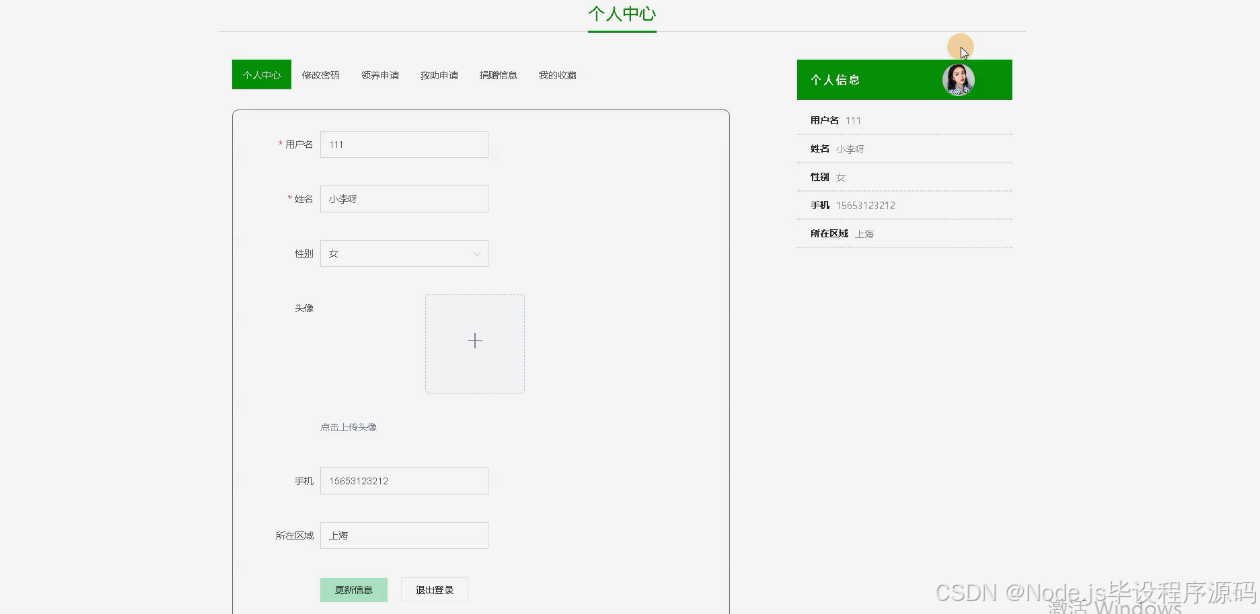Click the 个人信息 panel header text
Viewport: 1260px width, 614px height.
coord(835,80)
